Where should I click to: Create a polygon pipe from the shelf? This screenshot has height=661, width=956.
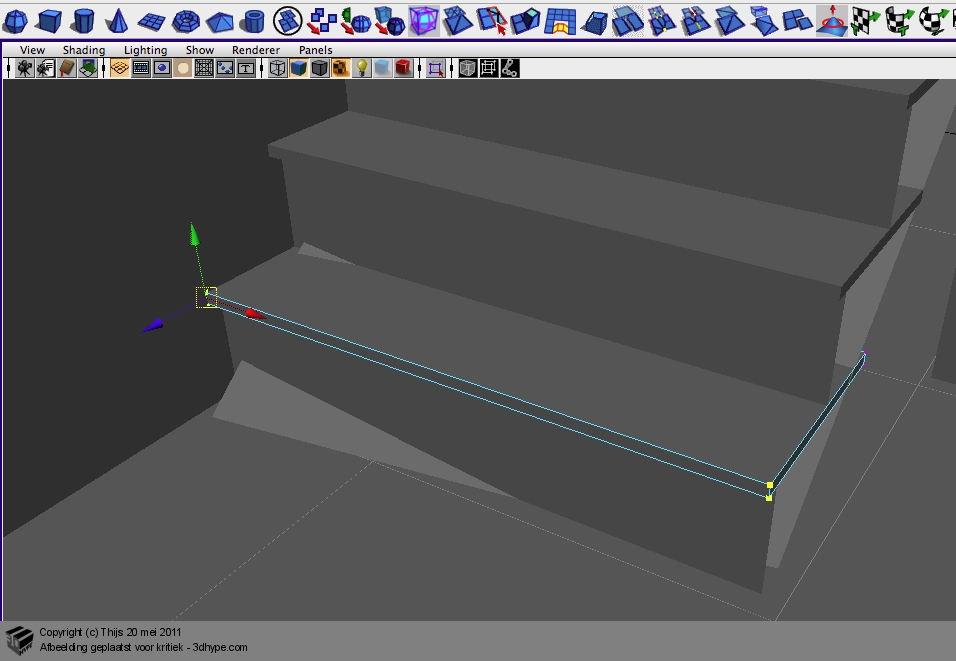tap(252, 21)
